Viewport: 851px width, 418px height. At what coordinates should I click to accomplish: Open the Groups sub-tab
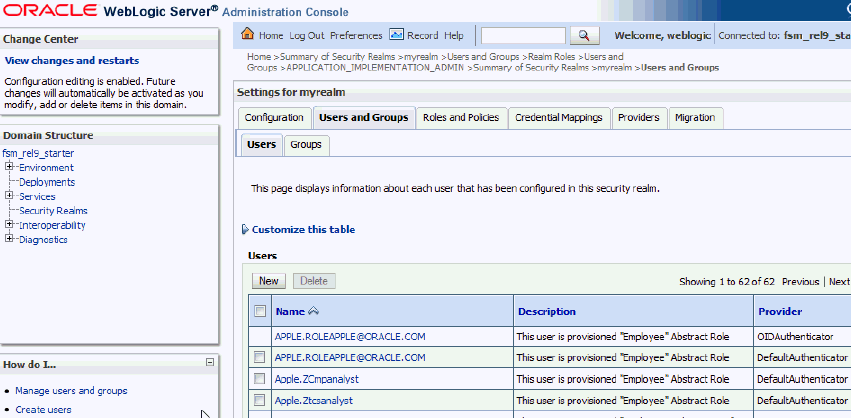[306, 145]
